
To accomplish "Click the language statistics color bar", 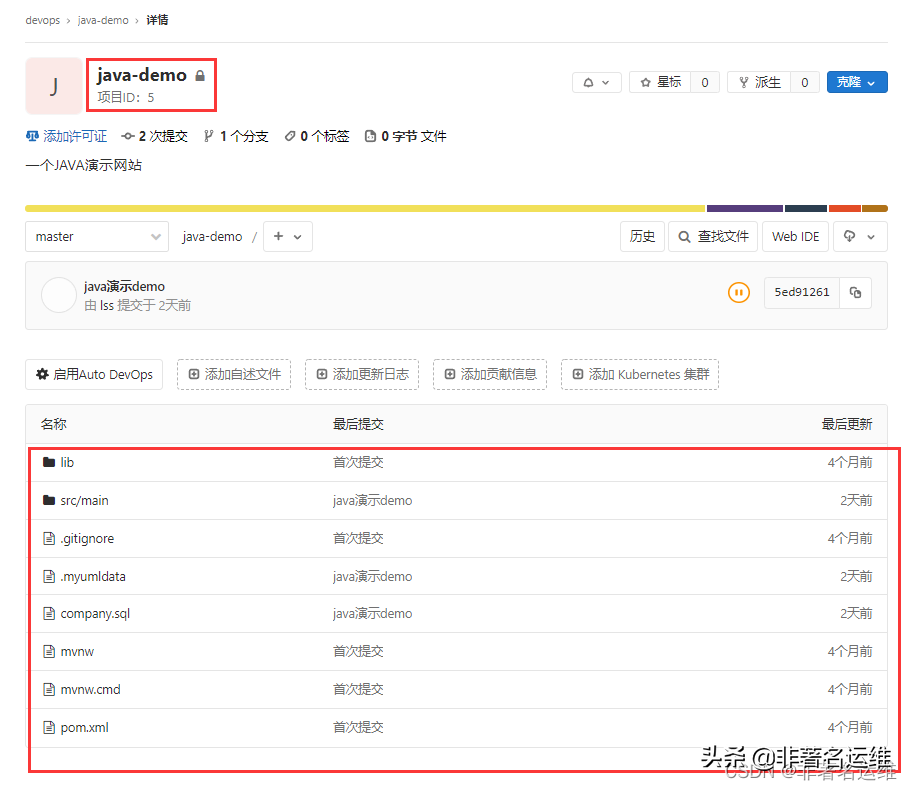I will click(x=450, y=206).
